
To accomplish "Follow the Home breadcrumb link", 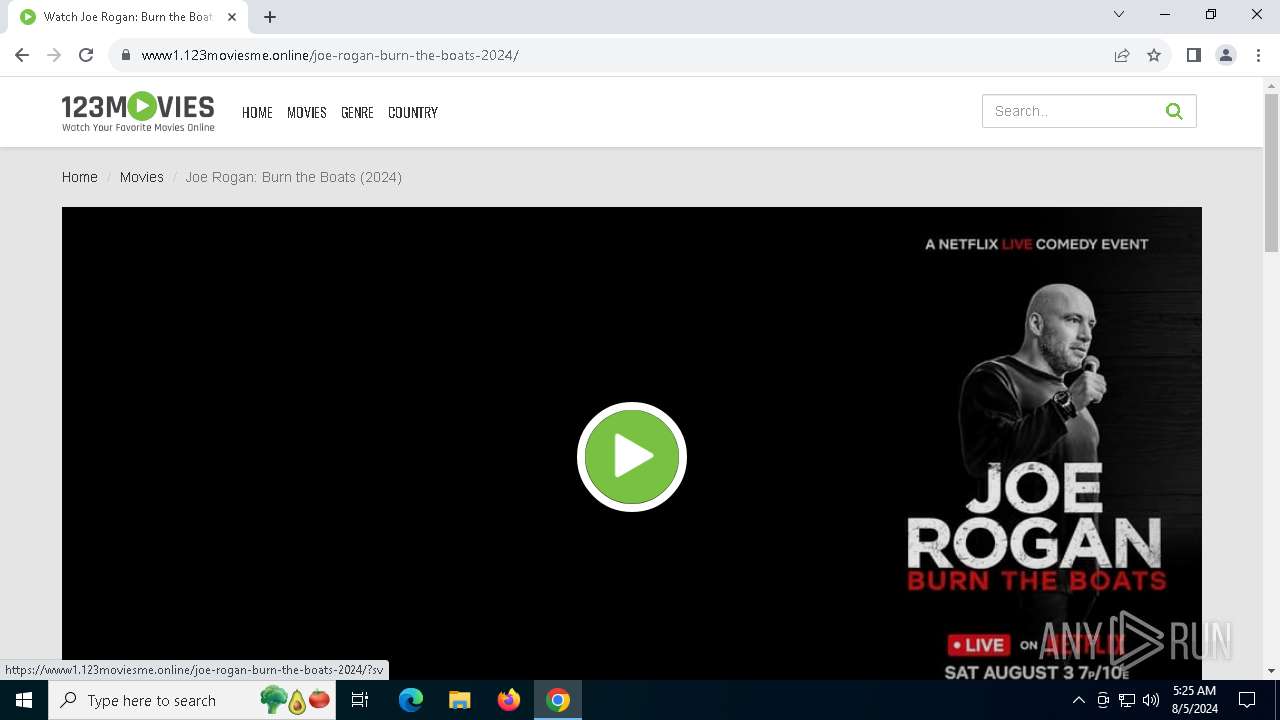I will (80, 177).
